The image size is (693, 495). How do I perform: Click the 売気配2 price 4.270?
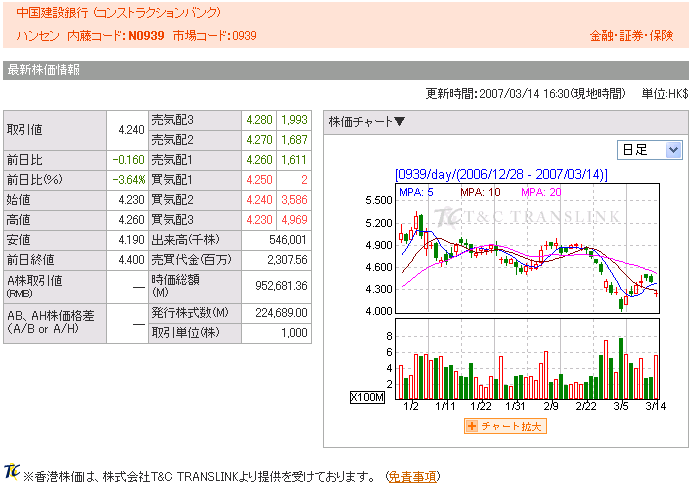(259, 140)
